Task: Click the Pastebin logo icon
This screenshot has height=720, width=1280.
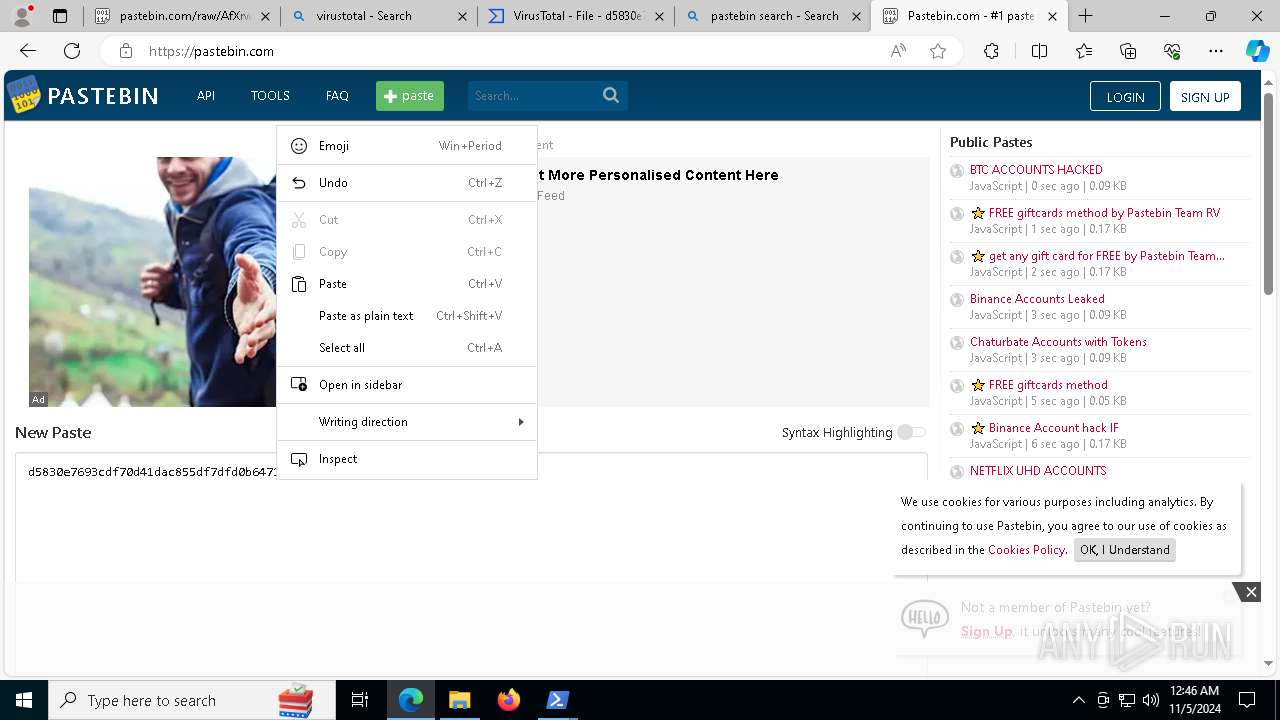Action: click(x=24, y=95)
